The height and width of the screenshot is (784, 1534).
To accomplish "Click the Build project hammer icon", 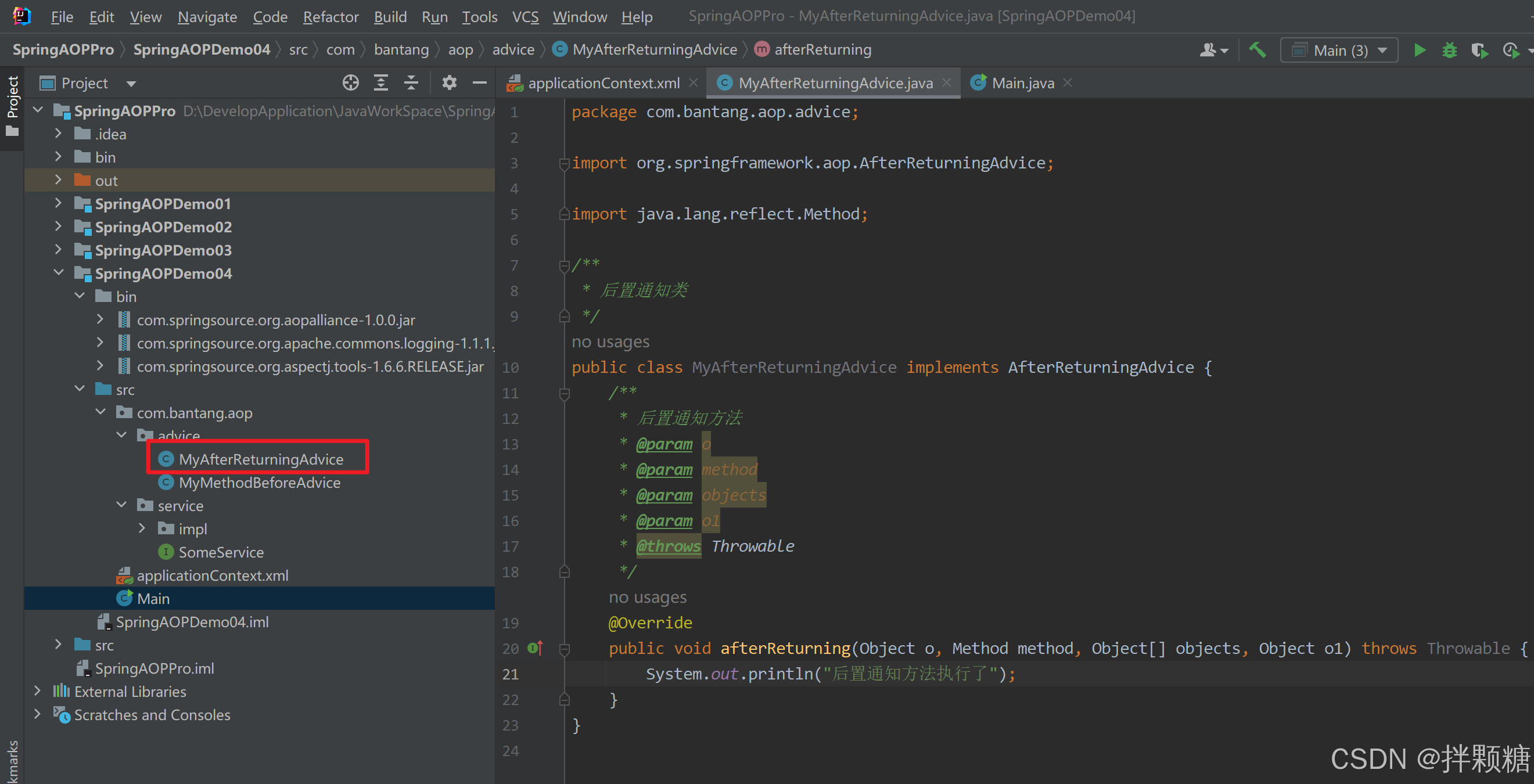I will point(1257,50).
